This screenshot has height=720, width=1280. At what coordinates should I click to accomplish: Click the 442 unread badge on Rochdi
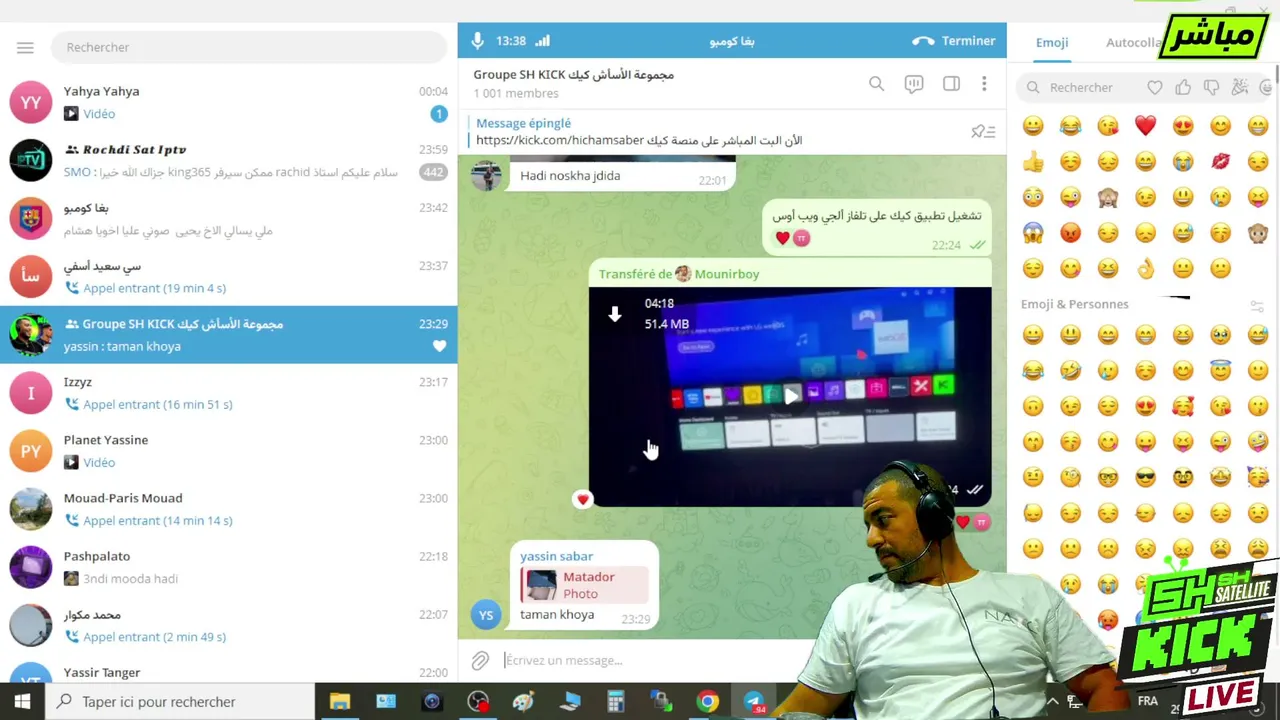[x=433, y=172]
